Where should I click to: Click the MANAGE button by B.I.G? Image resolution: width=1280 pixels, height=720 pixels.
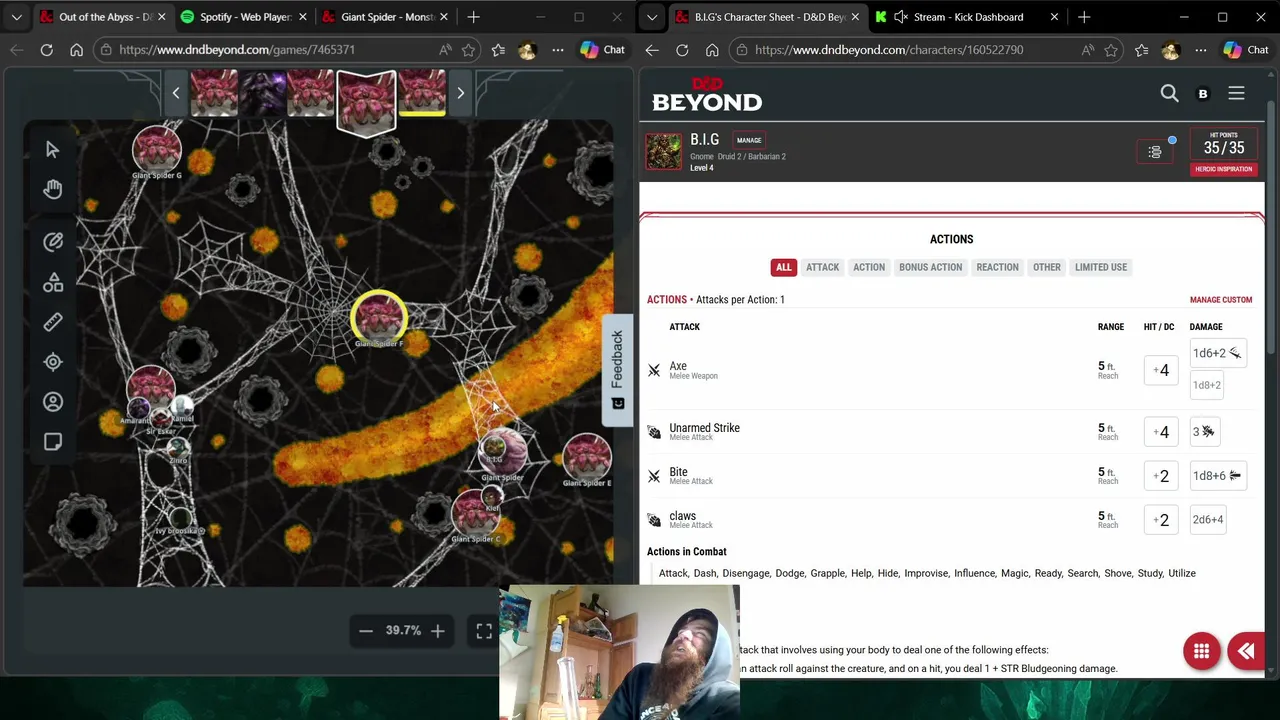pyautogui.click(x=749, y=140)
